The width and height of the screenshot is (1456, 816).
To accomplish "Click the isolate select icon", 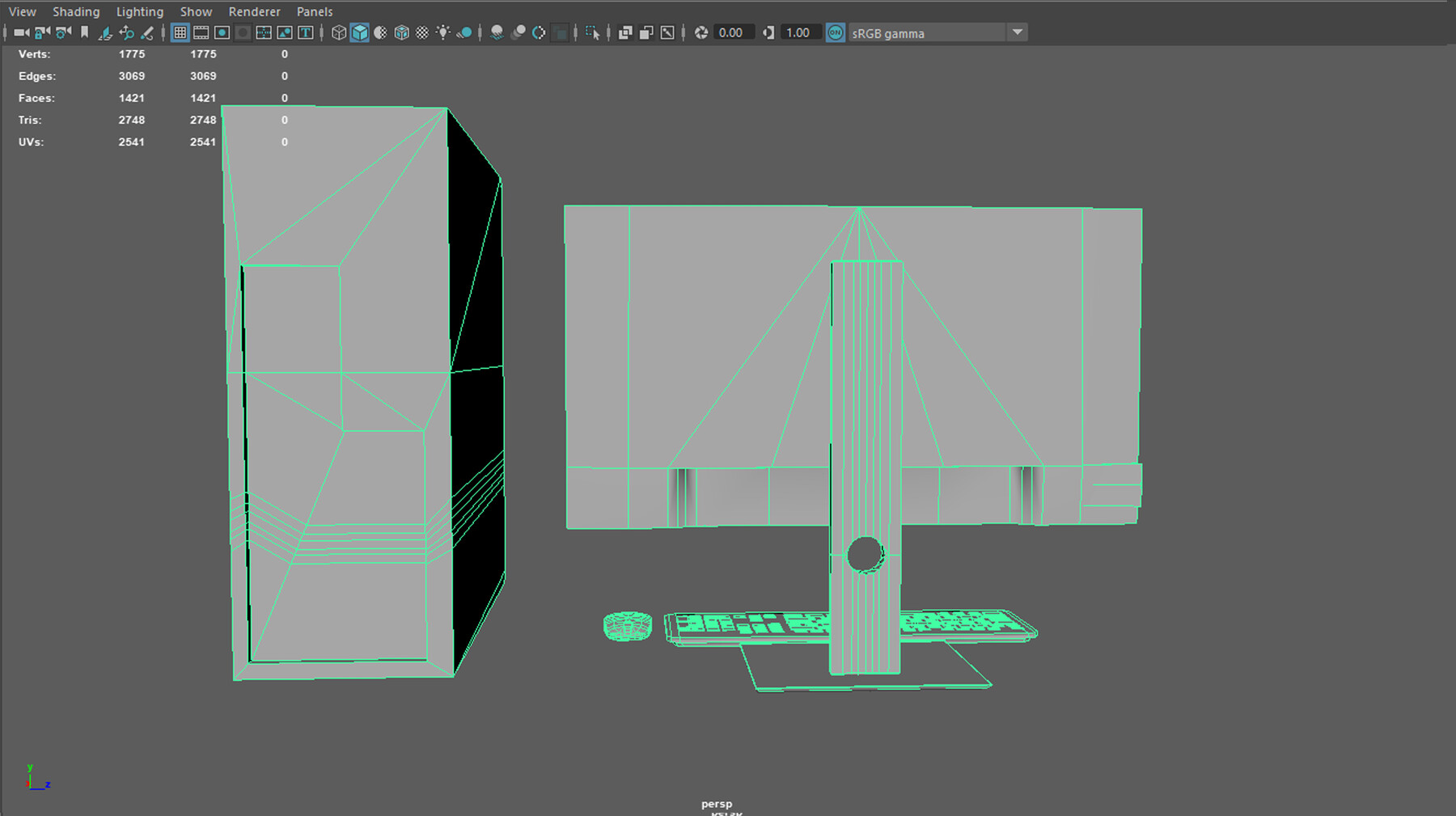I will (x=595, y=32).
